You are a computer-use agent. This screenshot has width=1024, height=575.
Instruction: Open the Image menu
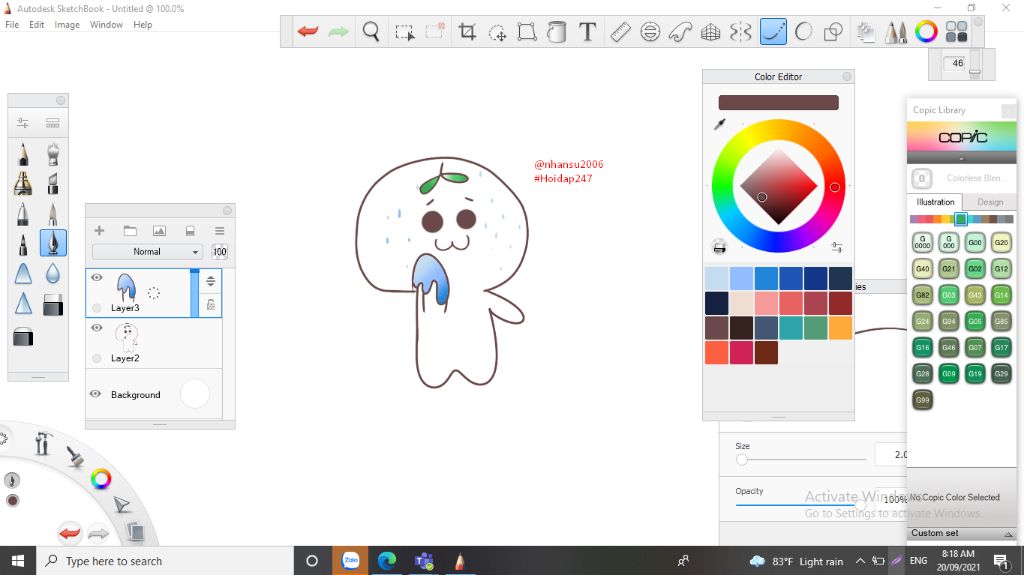(x=67, y=24)
